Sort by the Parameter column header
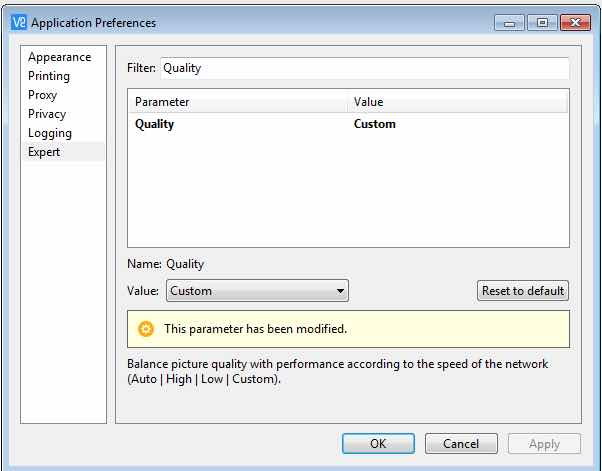 [x=238, y=102]
